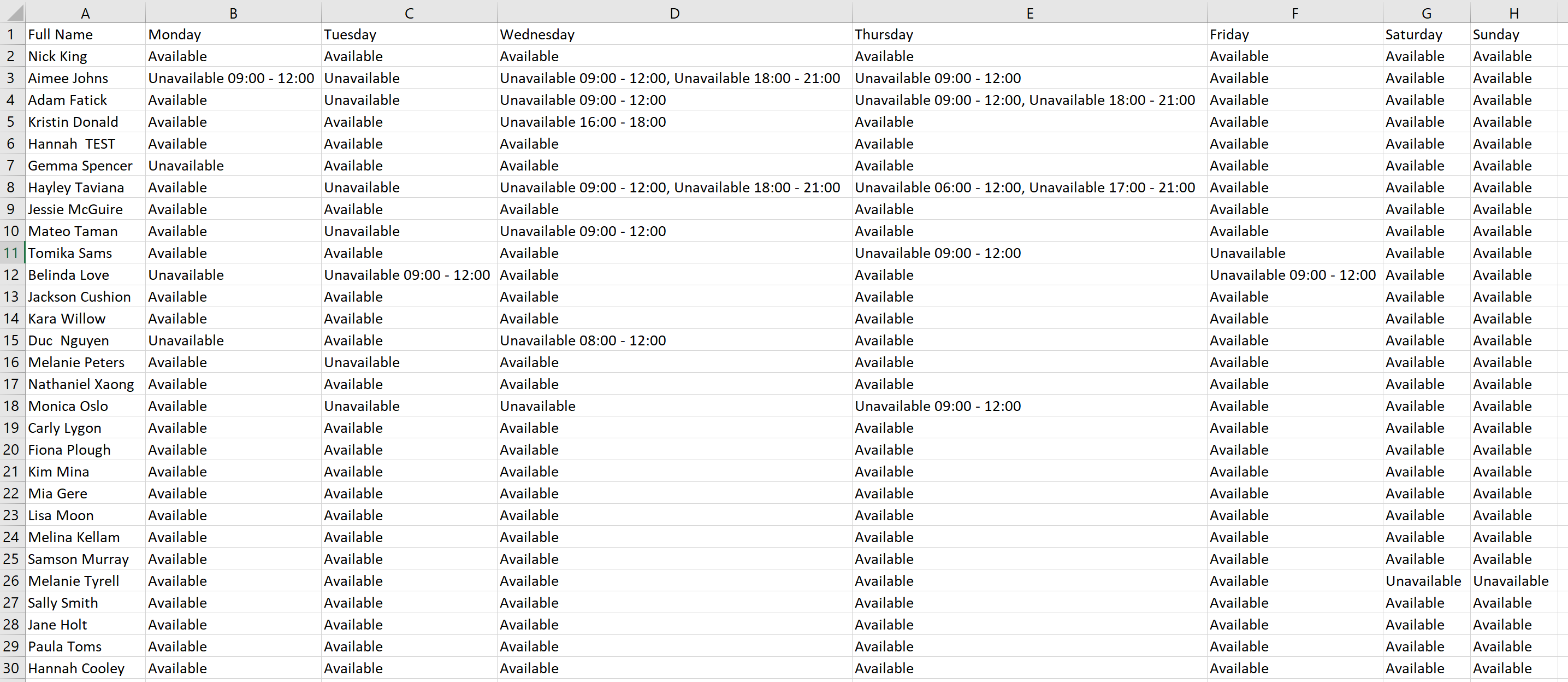Click the Full Name header cell
The height and width of the screenshot is (682, 1568).
pos(61,35)
